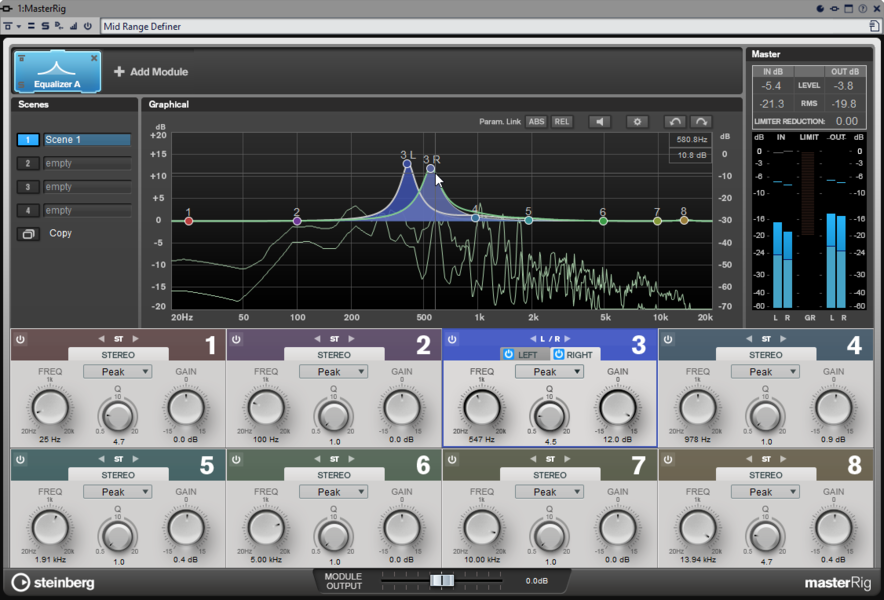This screenshot has height=600, width=884.
Task: Click previous channel mode arrow in band 3
Action: coord(533,339)
